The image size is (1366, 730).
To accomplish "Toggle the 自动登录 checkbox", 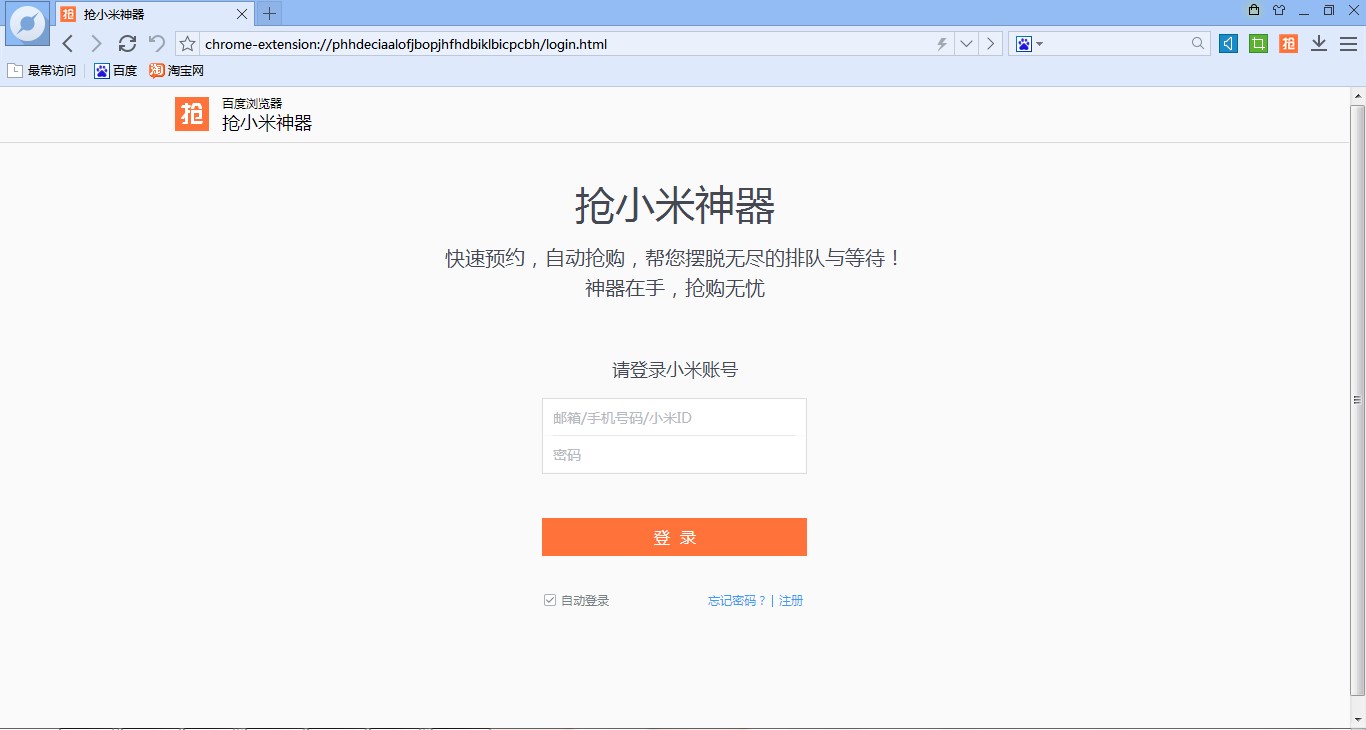I will coord(550,600).
